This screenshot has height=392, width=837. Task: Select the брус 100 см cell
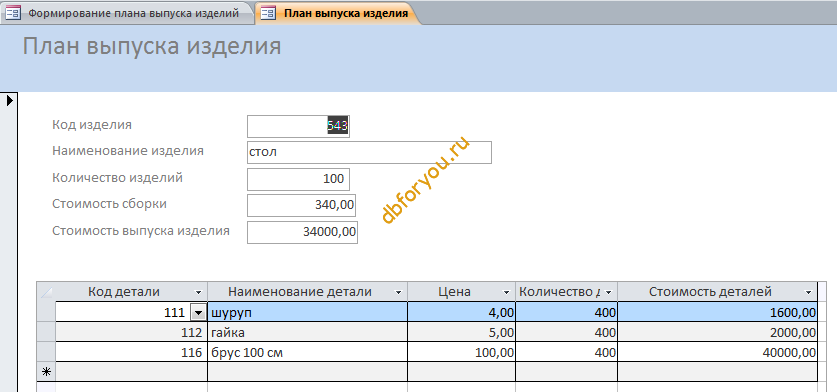coord(307,352)
